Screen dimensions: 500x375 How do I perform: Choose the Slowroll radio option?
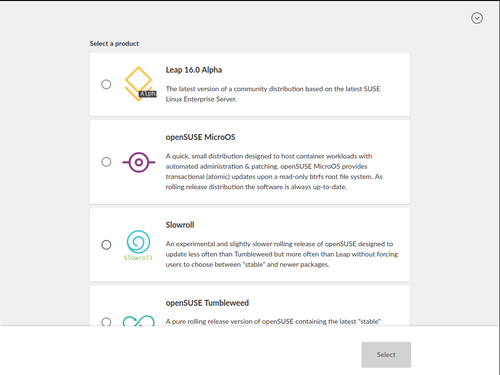(x=106, y=245)
